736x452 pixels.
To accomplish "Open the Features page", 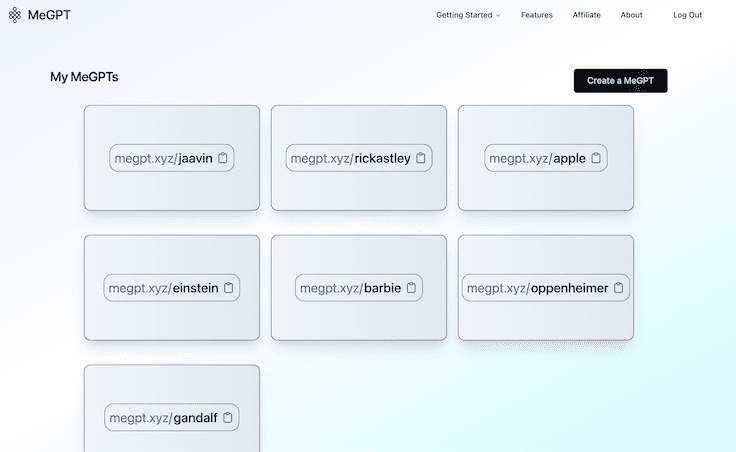I will click(536, 15).
